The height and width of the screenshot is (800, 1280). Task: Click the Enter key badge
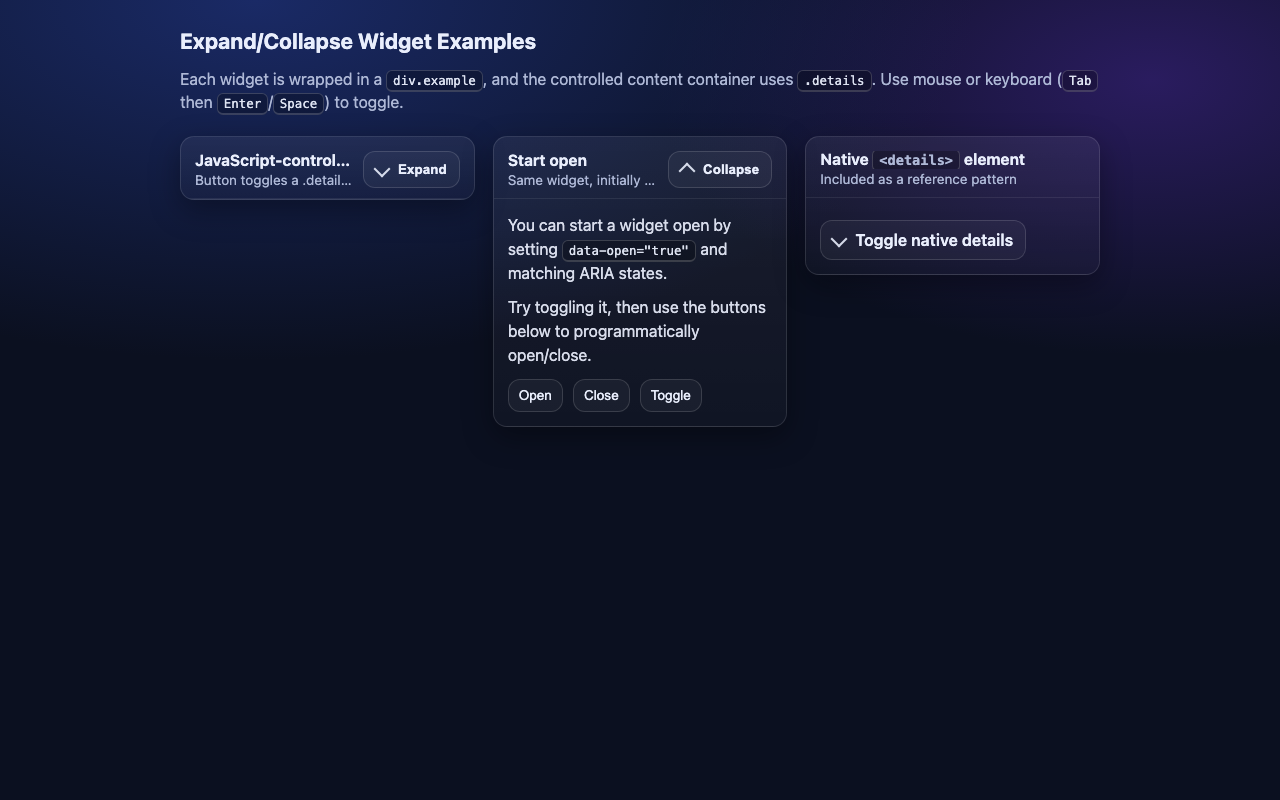point(242,103)
